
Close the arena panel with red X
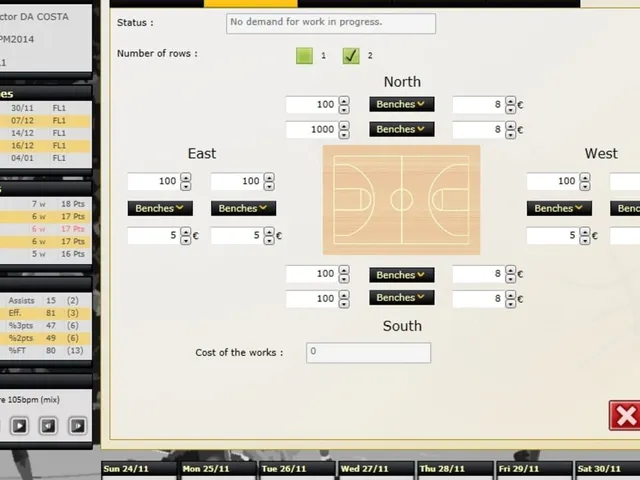coord(625,416)
